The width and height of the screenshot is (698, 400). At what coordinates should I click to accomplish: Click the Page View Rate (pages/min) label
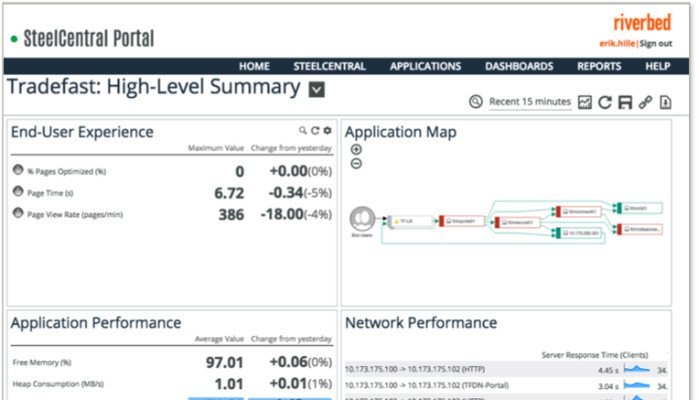click(x=75, y=214)
